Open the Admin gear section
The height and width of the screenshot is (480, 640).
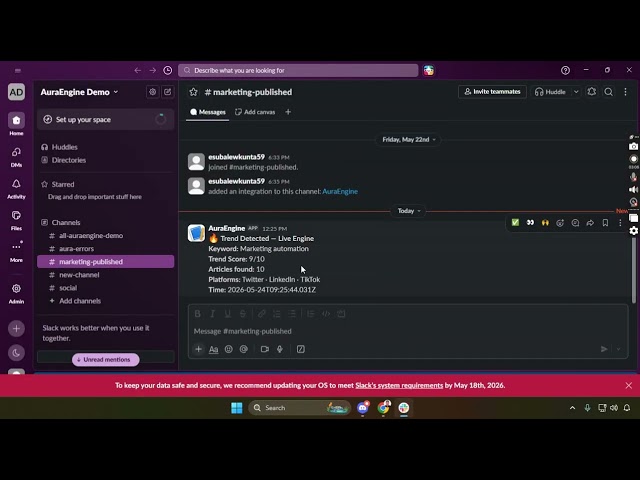[16, 293]
